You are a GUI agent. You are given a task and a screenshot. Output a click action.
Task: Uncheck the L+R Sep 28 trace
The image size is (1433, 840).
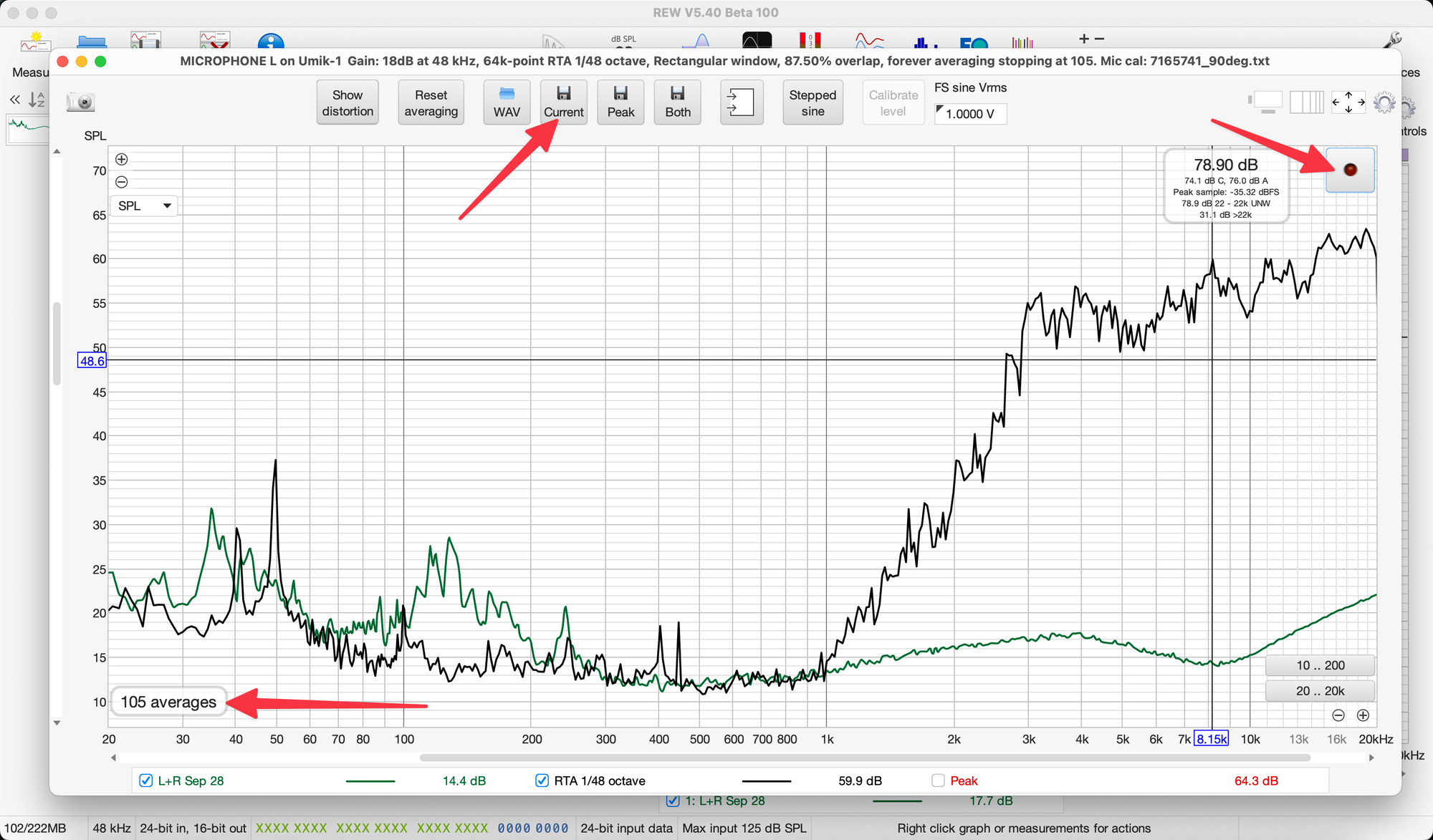(145, 781)
